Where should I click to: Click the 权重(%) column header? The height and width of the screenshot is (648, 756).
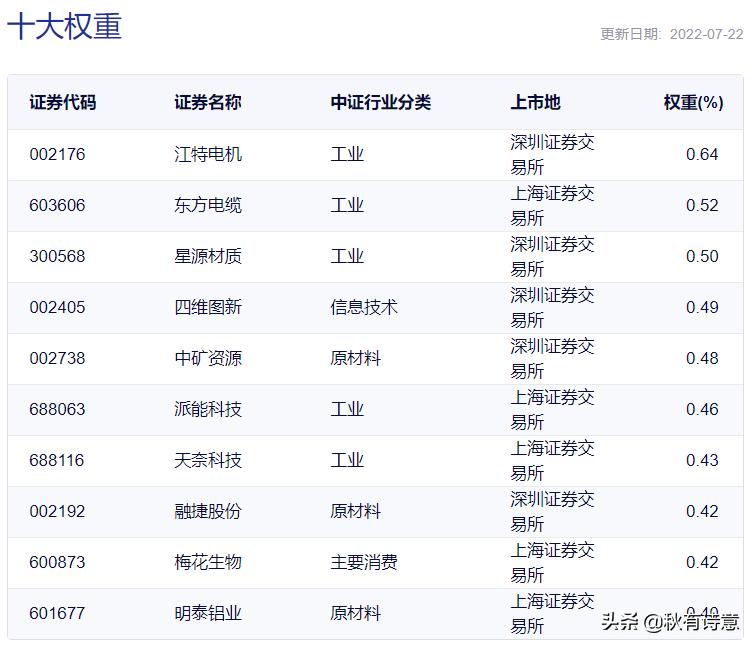tap(693, 102)
